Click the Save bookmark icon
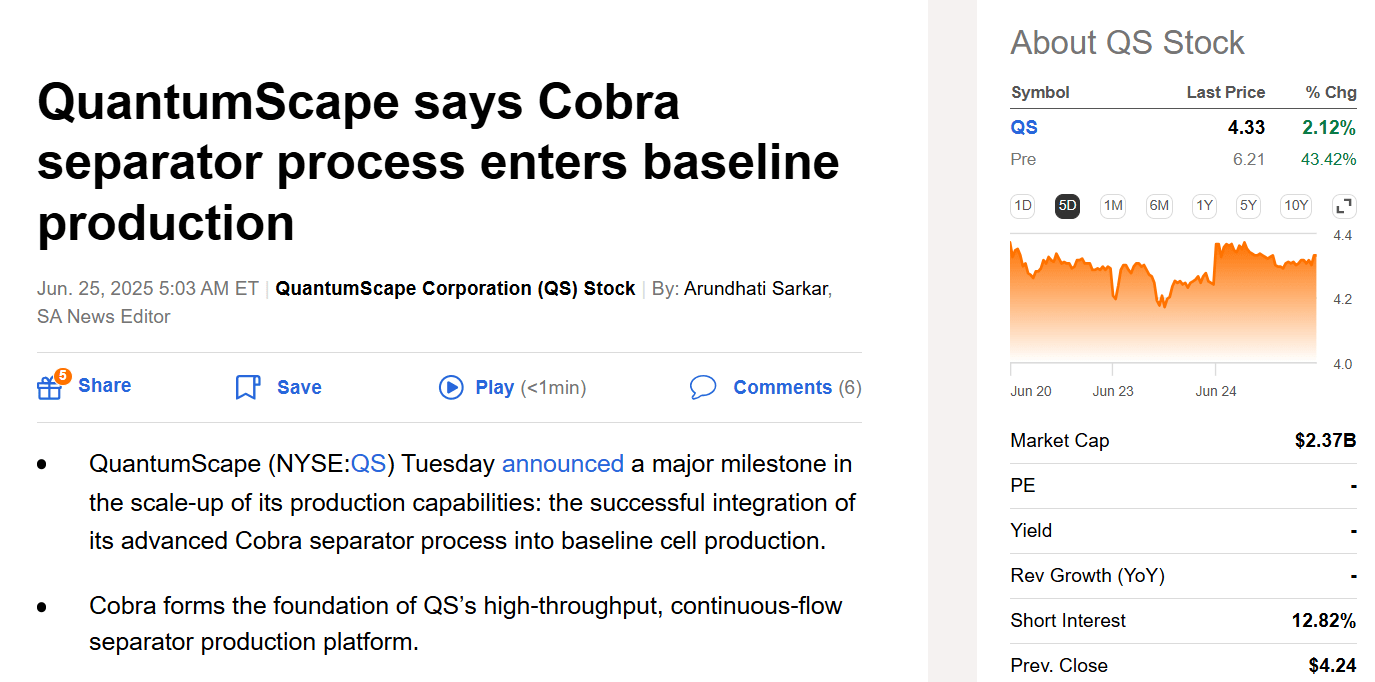Screen dimensions: 1375x682 (246, 386)
